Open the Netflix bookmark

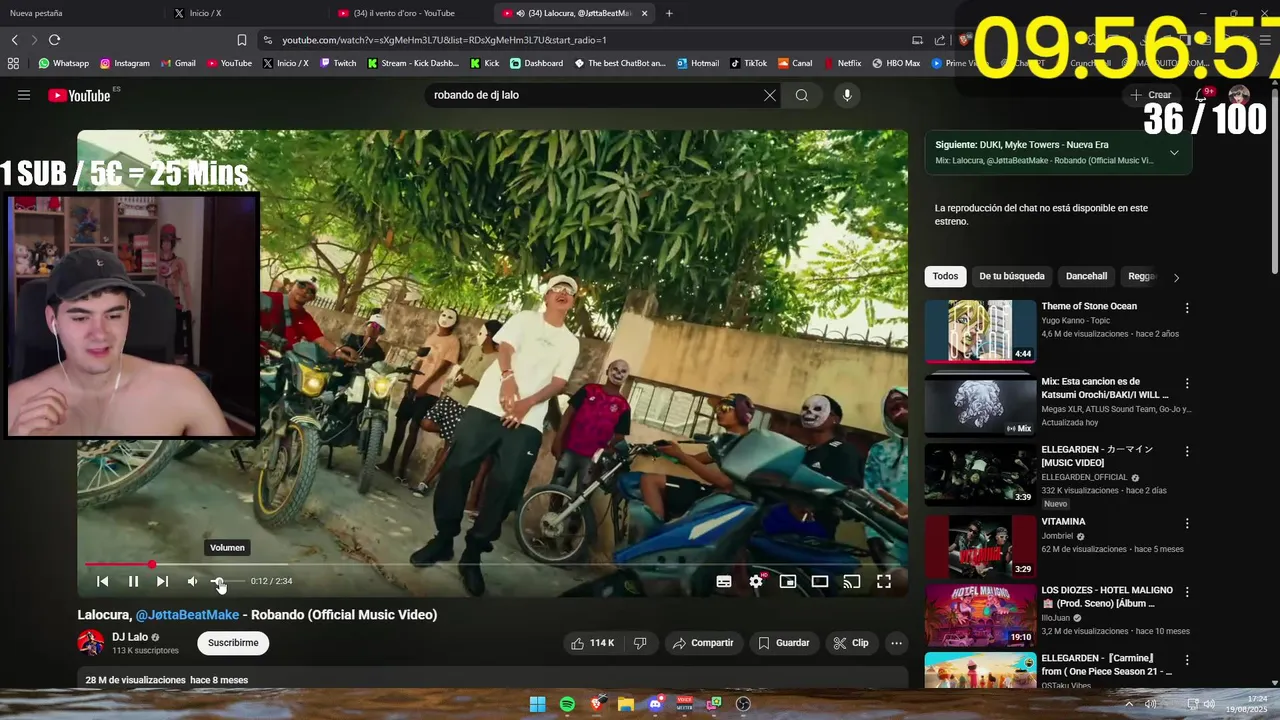click(841, 63)
